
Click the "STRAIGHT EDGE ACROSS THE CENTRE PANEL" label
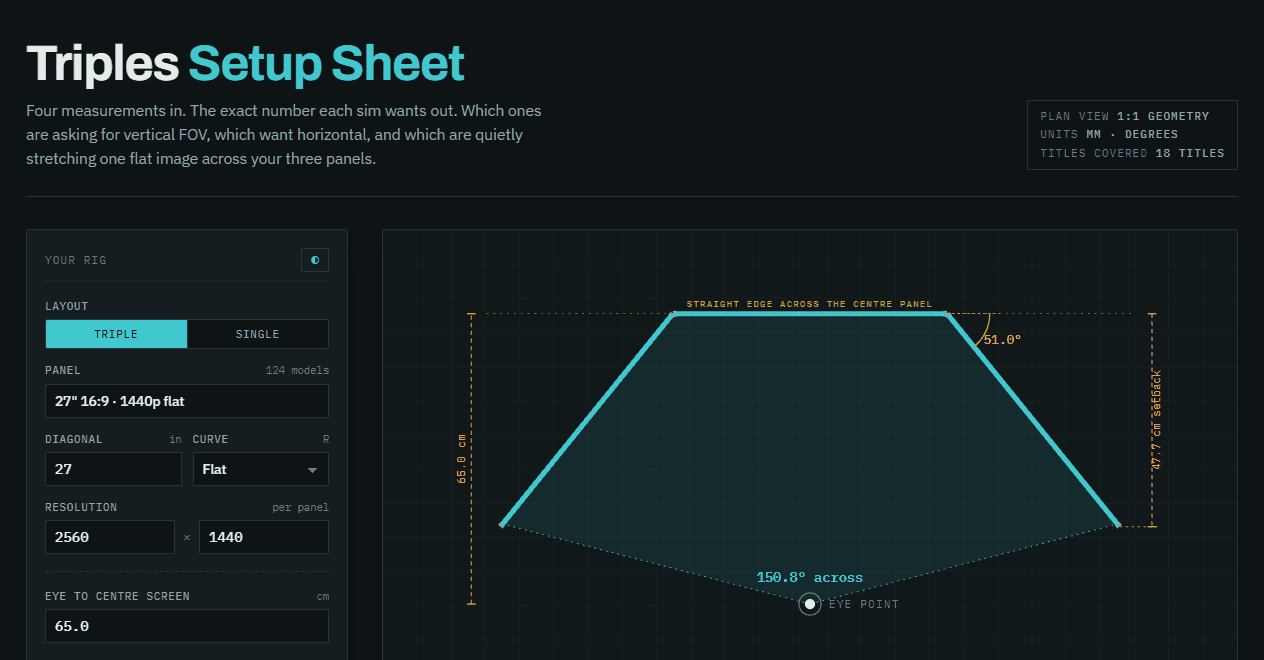pos(809,304)
